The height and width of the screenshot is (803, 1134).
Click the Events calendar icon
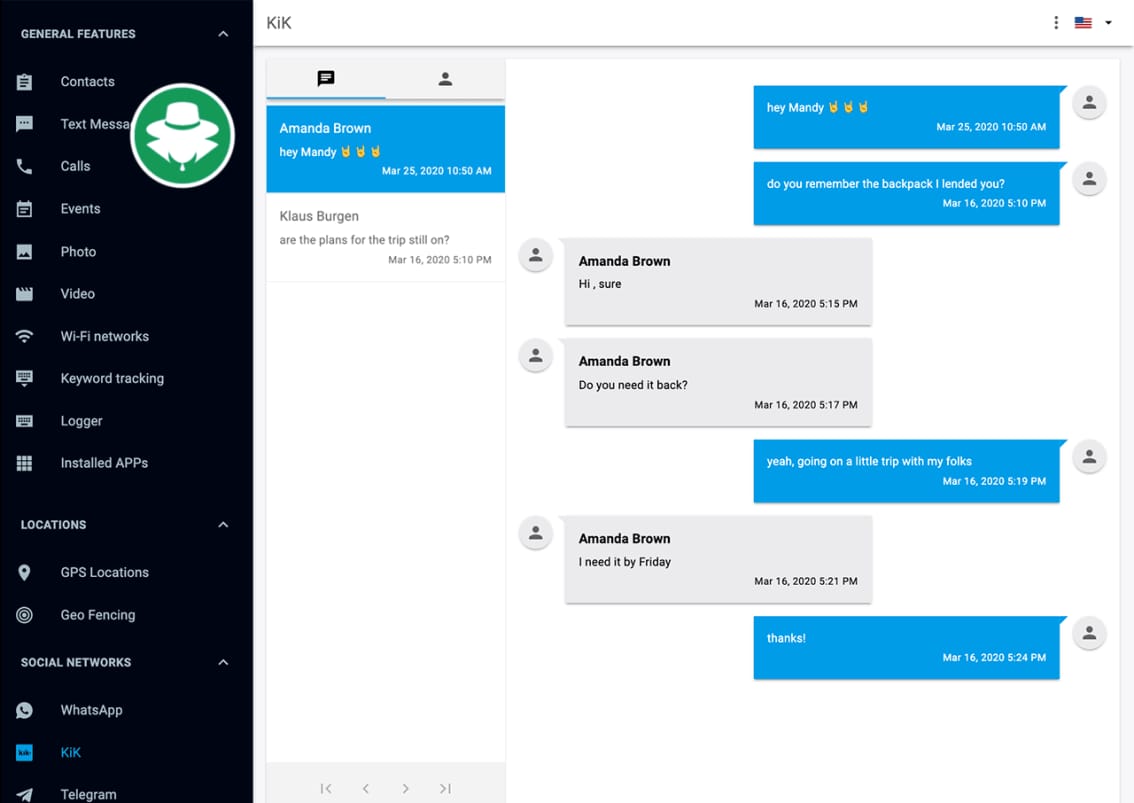[25, 209]
